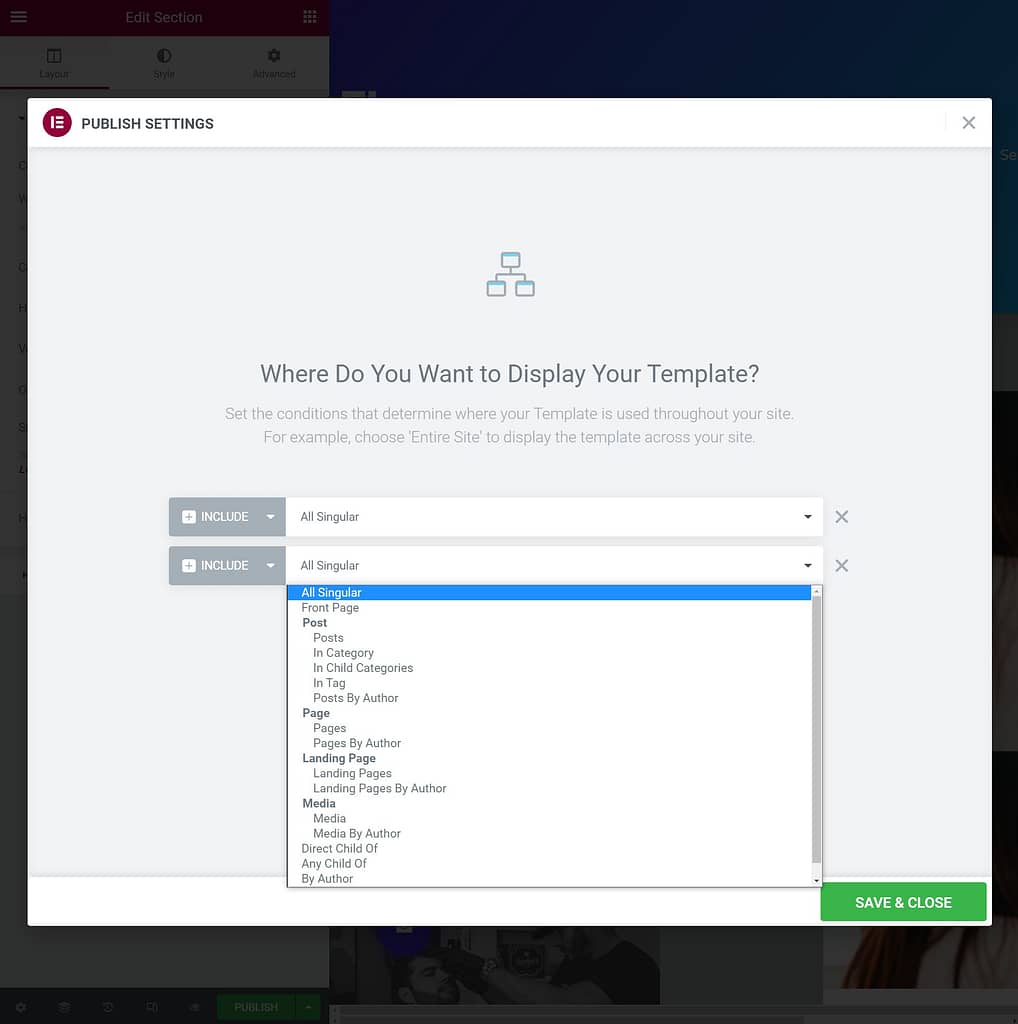Screen dimensions: 1018x1024
Task: Expand the save options arrow beside Publish
Action: [x=309, y=1007]
